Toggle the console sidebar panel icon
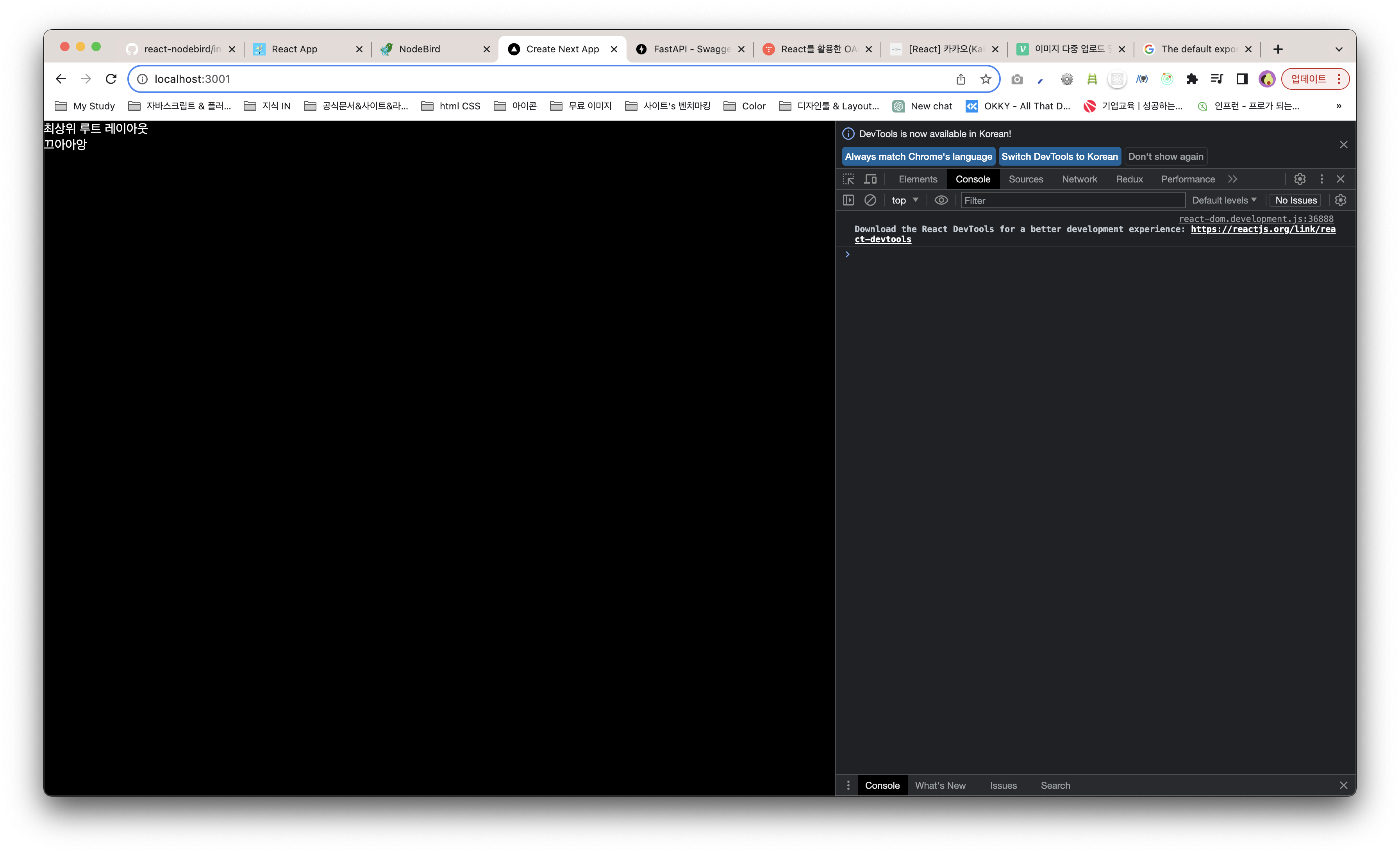The height and width of the screenshot is (854, 1400). [x=848, y=200]
